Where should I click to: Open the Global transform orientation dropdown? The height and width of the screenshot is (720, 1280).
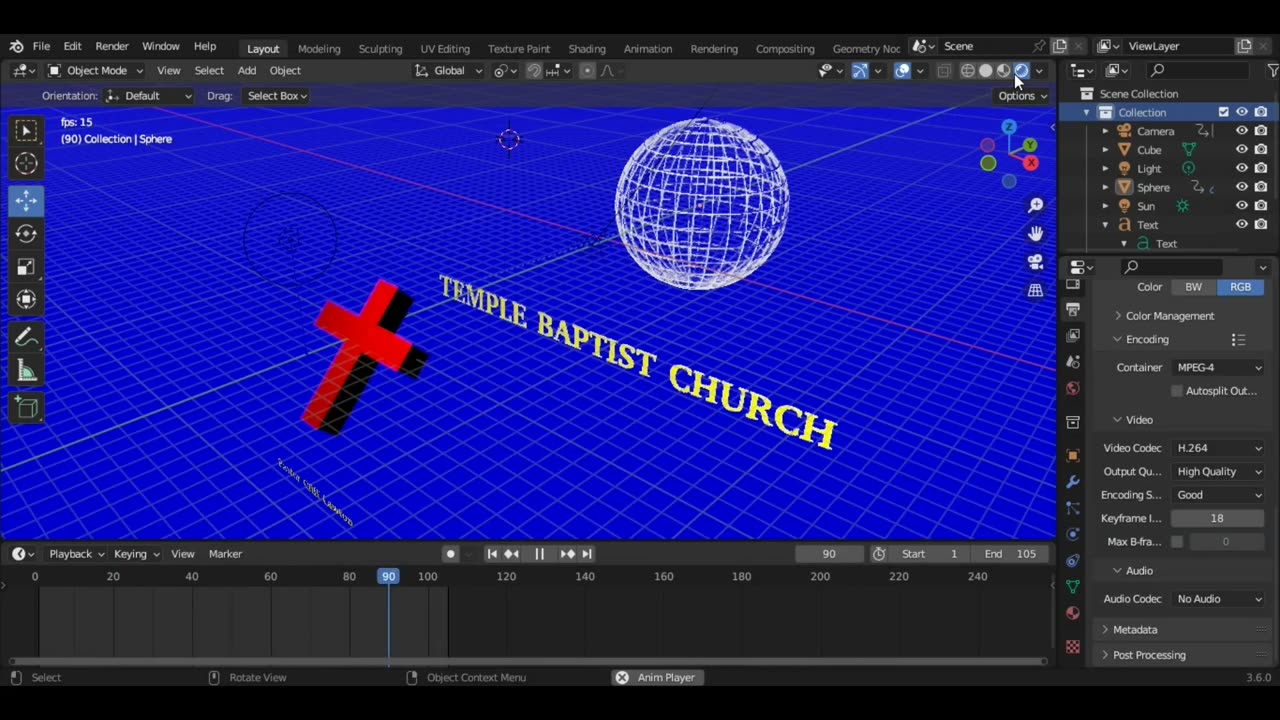(x=449, y=71)
